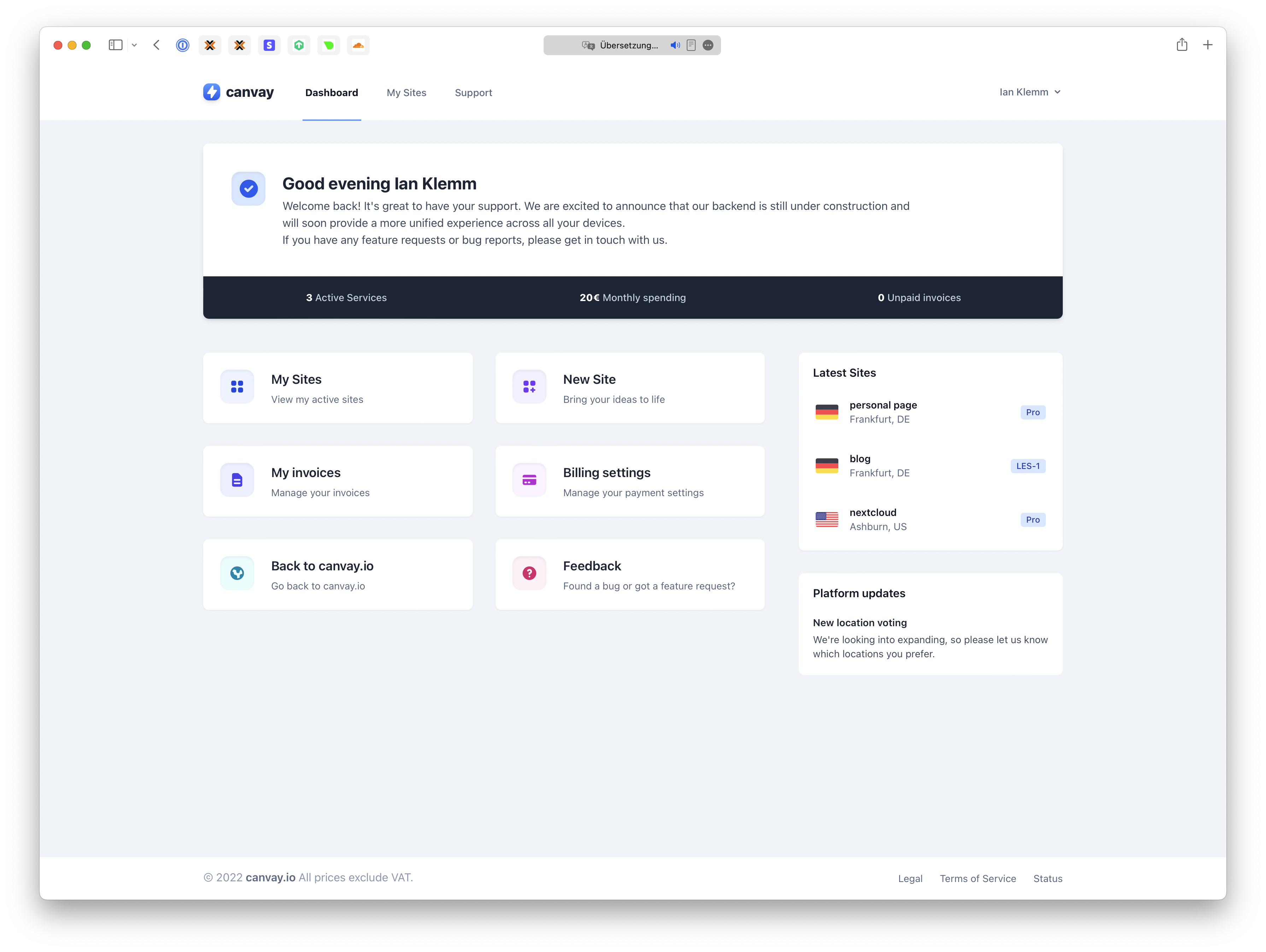The width and height of the screenshot is (1266, 952).
Task: Click the Feedback question mark icon
Action: coord(529,573)
